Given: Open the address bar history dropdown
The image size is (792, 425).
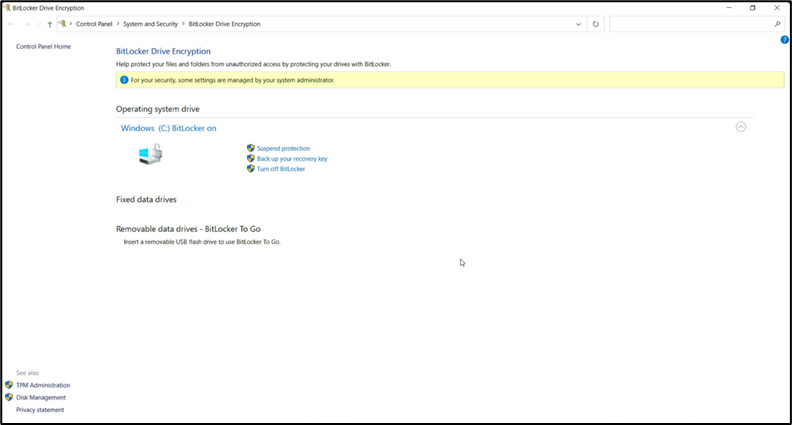Looking at the screenshot, I should [579, 24].
